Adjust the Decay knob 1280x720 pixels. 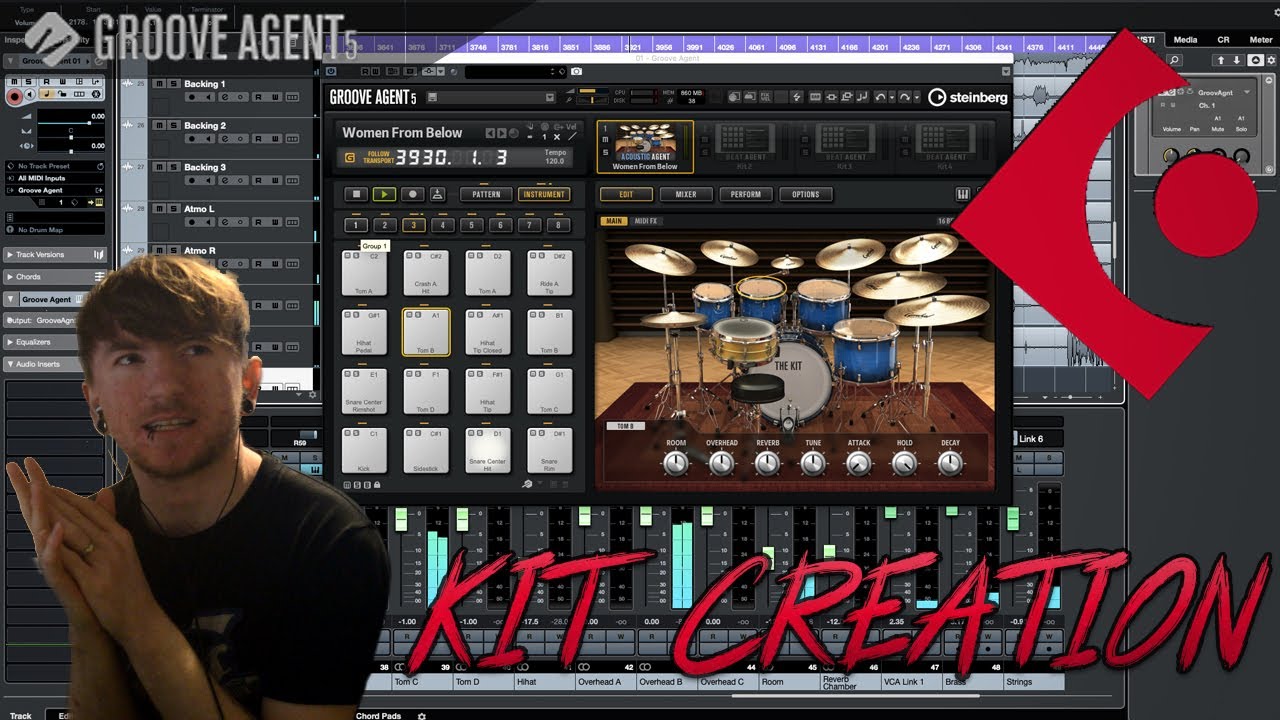[950, 463]
